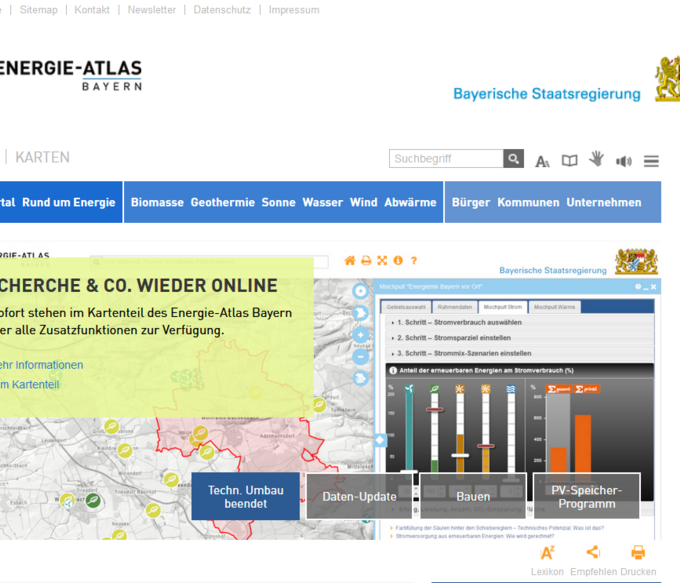Image resolution: width=680 pixels, height=583 pixels.
Task: Open the Abwärme menu item
Action: (410, 203)
